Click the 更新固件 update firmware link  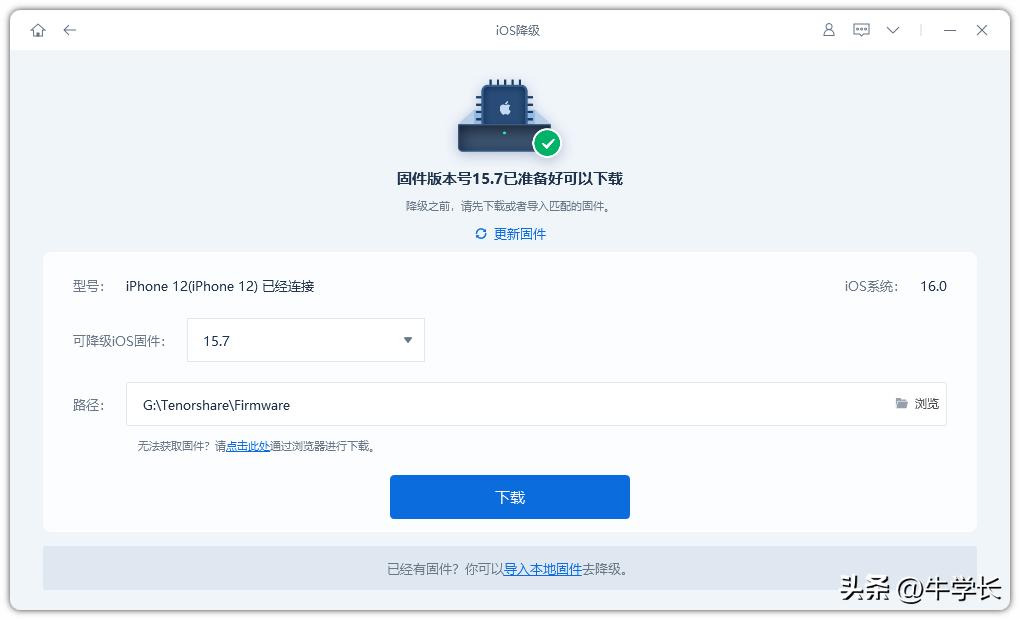click(x=518, y=233)
